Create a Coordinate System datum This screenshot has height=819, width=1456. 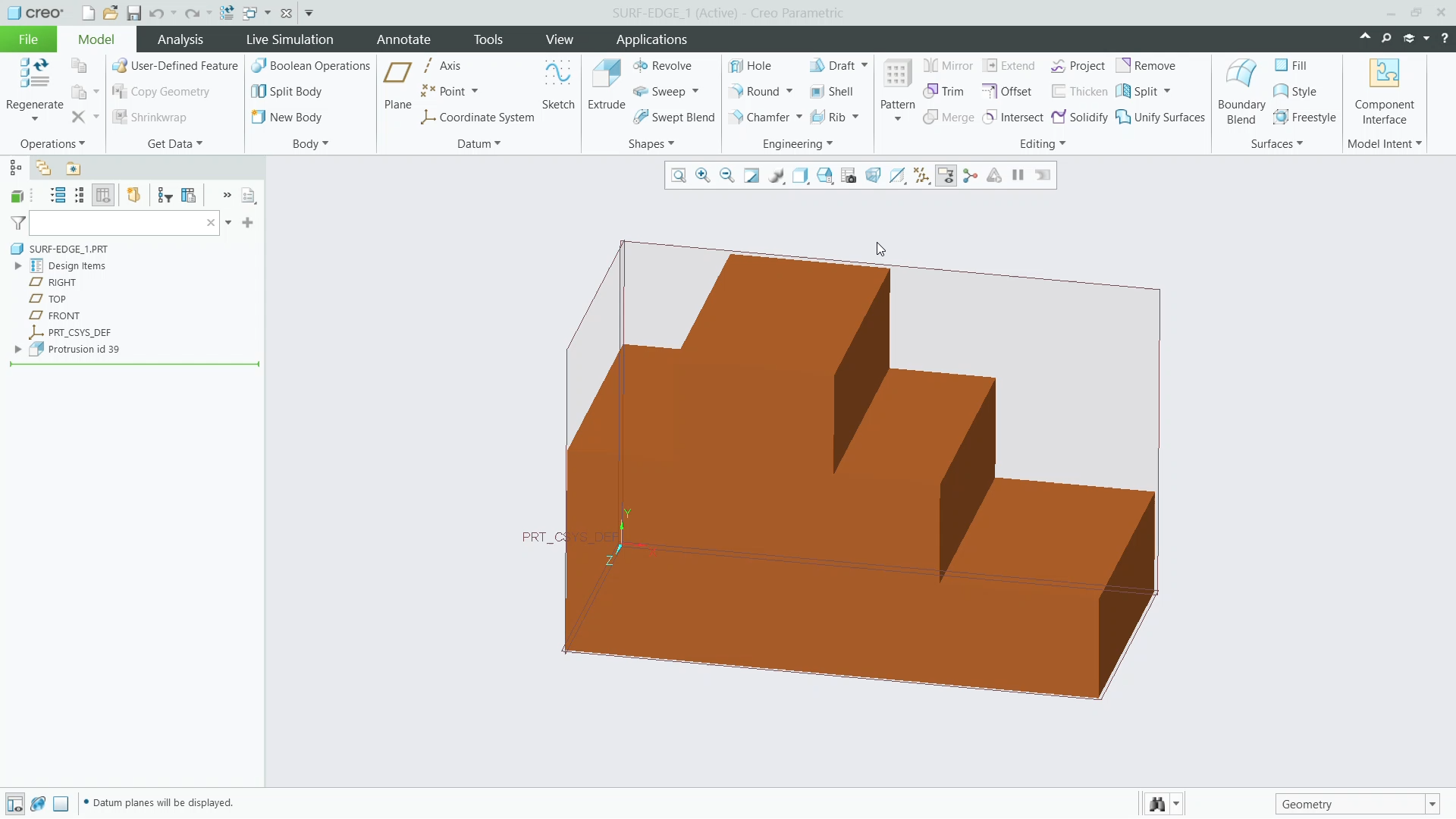(478, 118)
